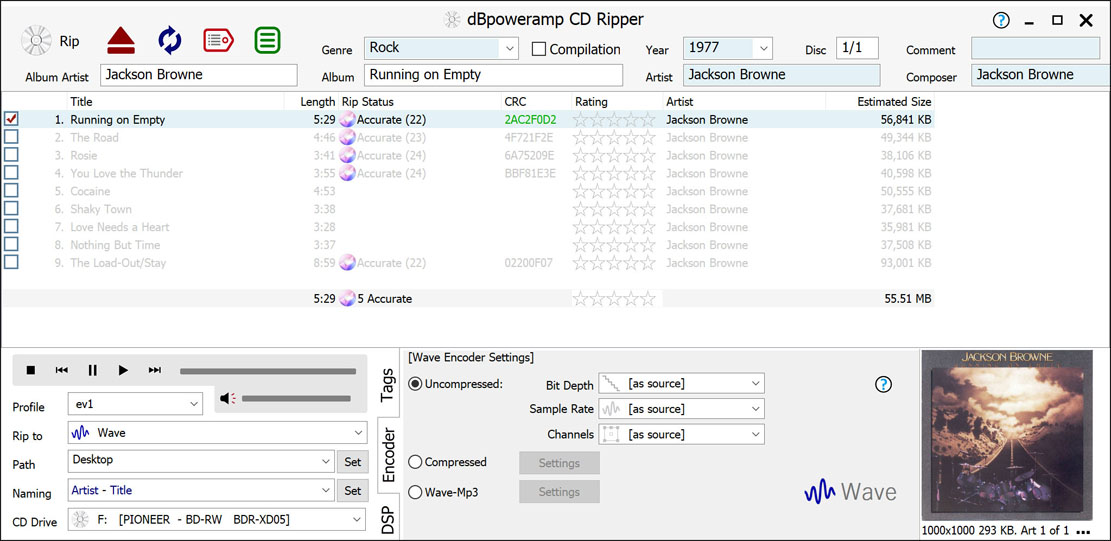Viewport: 1111px width, 541px height.
Task: Check track 2 The Road
Action: click(11, 137)
